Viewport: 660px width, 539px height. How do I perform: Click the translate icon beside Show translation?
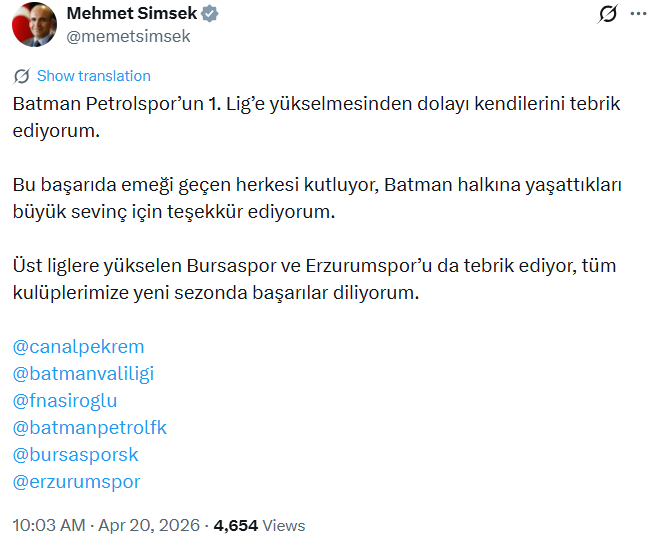coord(22,76)
